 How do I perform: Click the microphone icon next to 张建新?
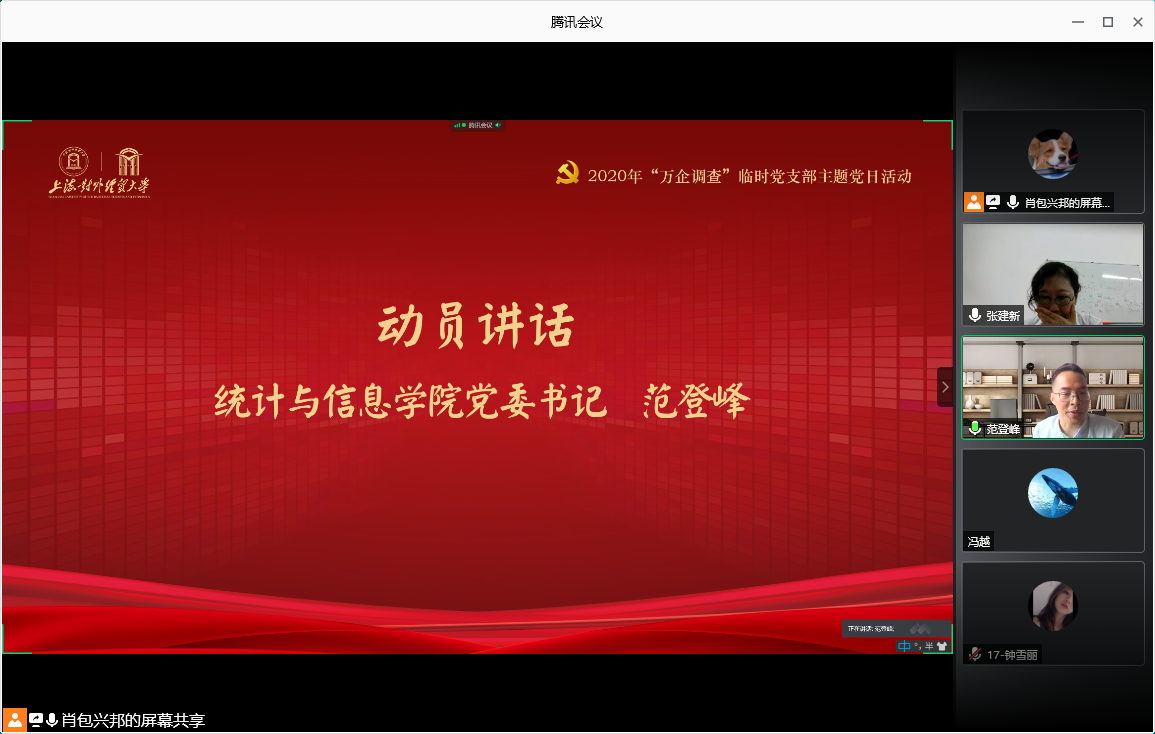974,315
